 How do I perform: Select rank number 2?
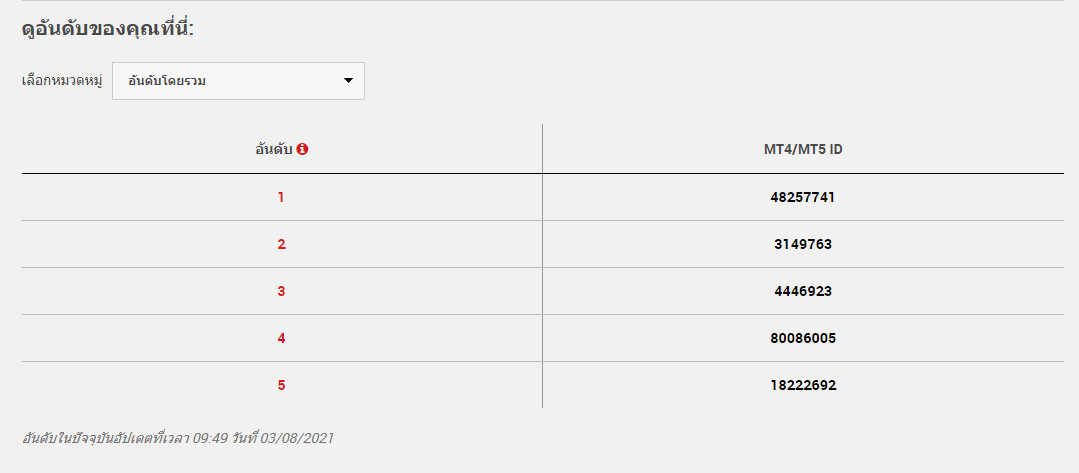[x=281, y=244]
